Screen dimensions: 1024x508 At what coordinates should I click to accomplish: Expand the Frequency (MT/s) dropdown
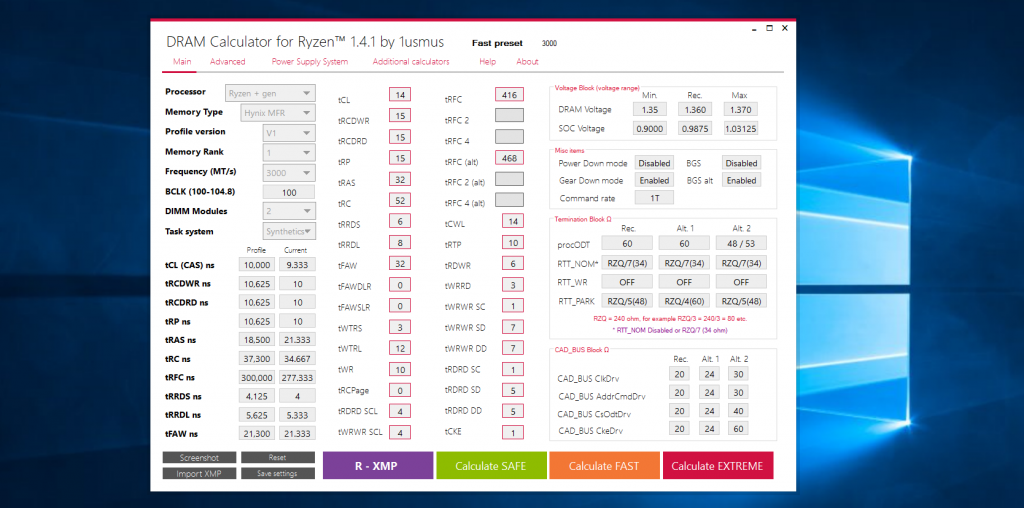(x=289, y=173)
